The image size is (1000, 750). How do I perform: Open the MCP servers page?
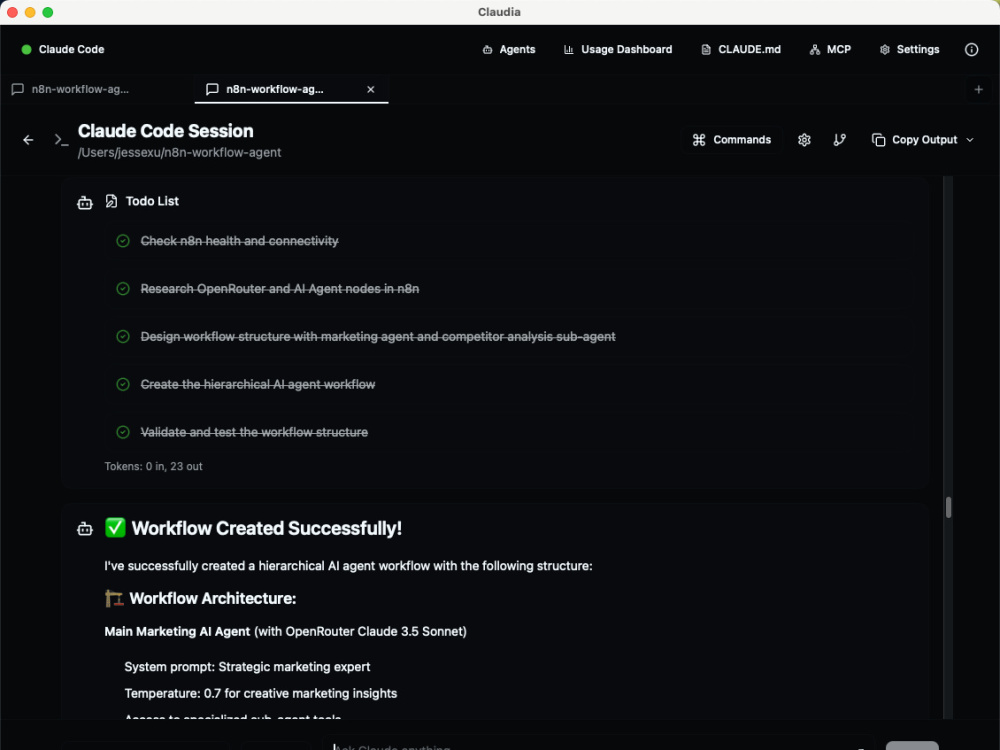pos(830,49)
